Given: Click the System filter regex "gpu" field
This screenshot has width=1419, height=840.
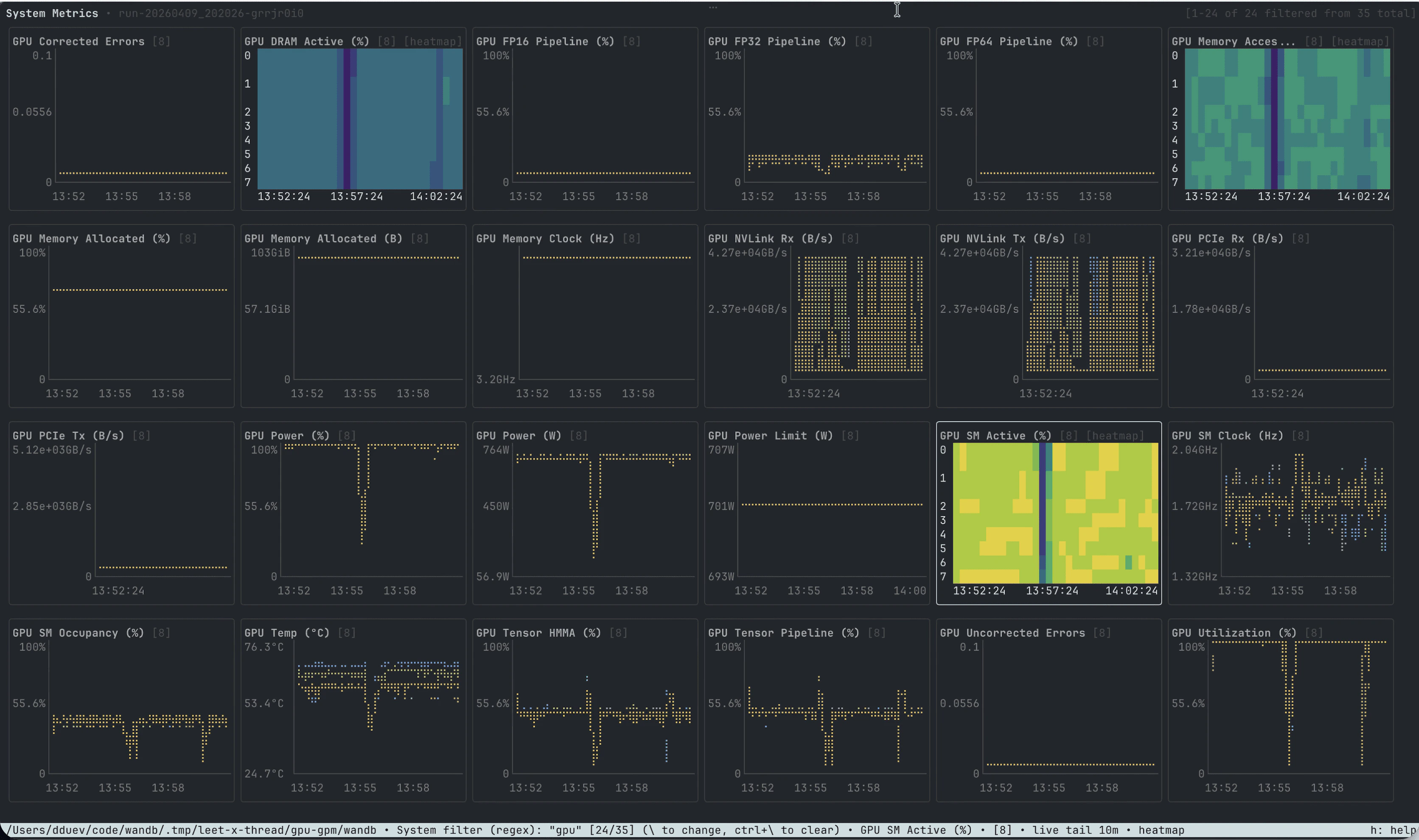Looking at the screenshot, I should pyautogui.click(x=568, y=830).
